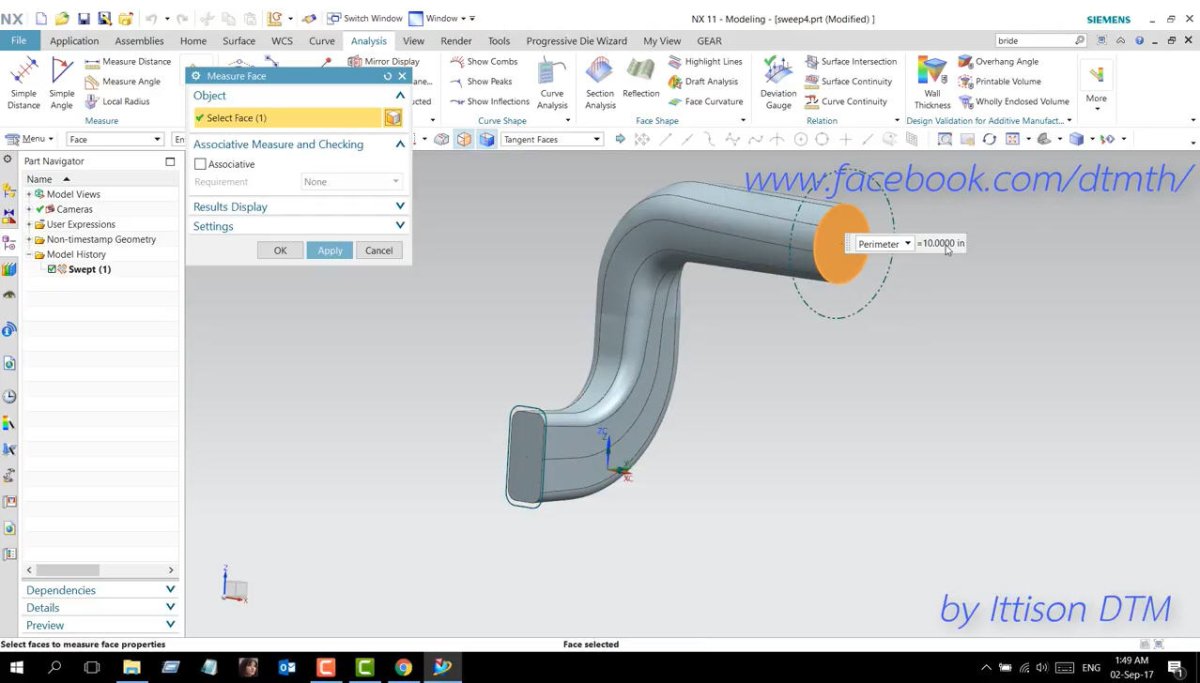Open the Perimeter measurement type dropdown
Image resolution: width=1200 pixels, height=683 pixels.
(908, 243)
